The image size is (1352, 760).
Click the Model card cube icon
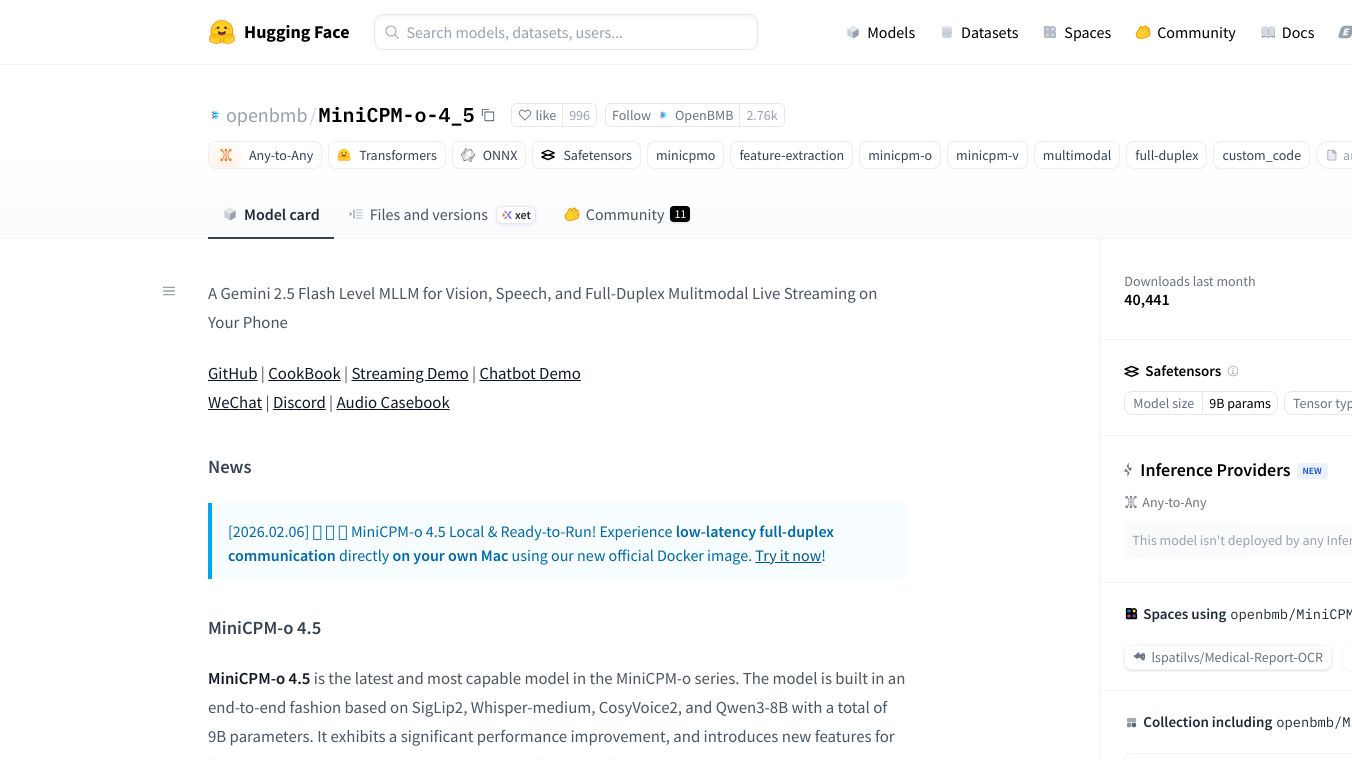tap(230, 214)
